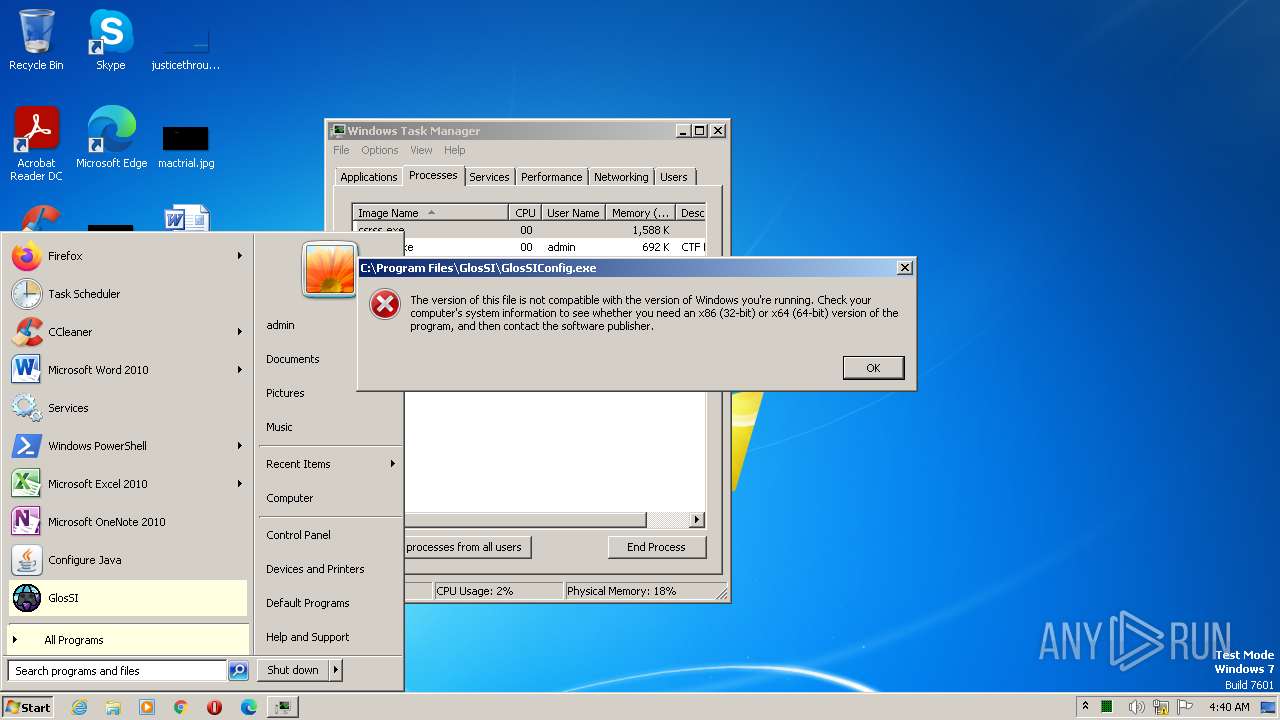The image size is (1280, 720).
Task: Open Windows Media Player from taskbar
Action: click(147, 707)
